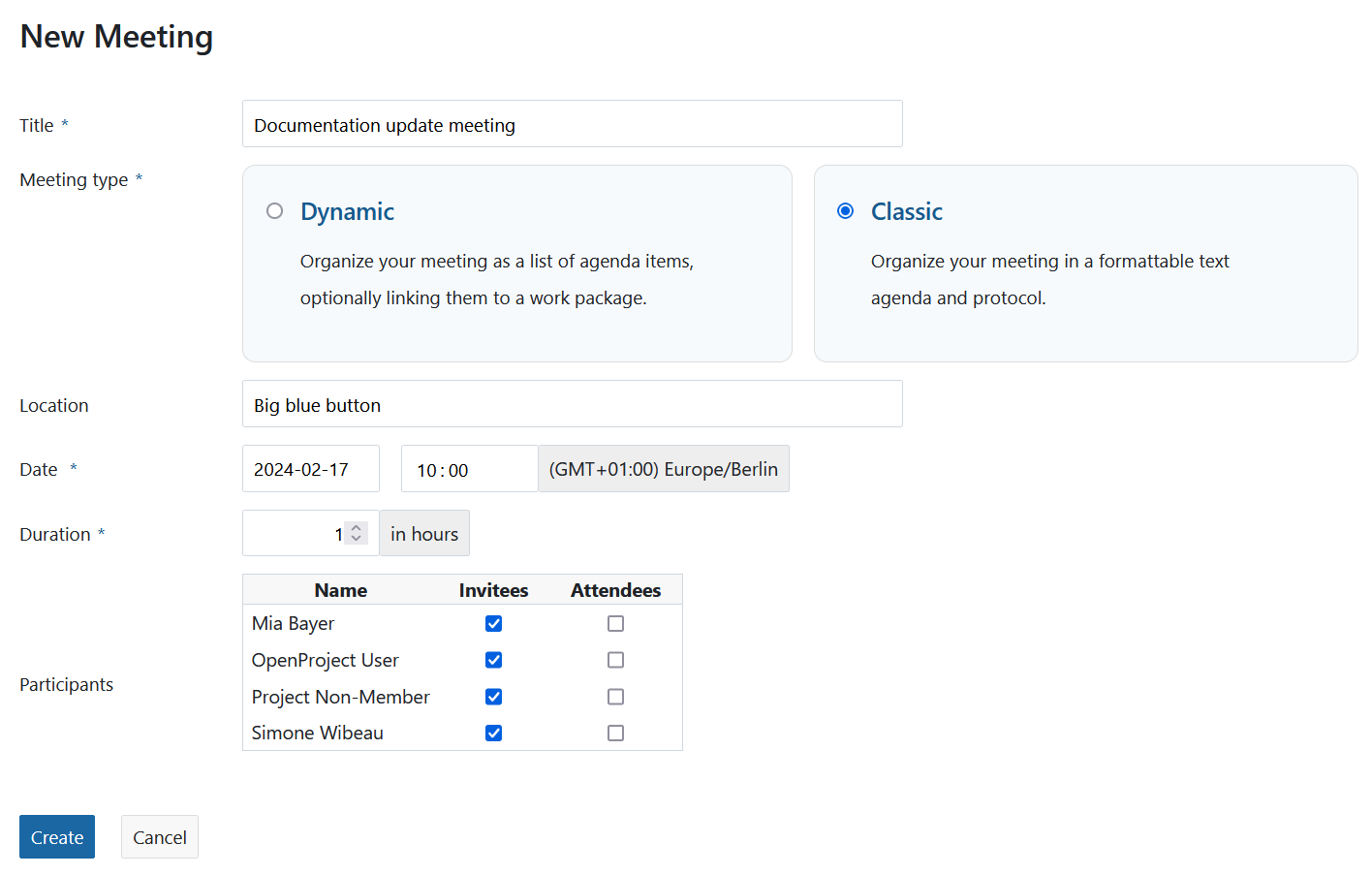Cancel the new meeting form
The height and width of the screenshot is (875, 1372).
[x=160, y=837]
